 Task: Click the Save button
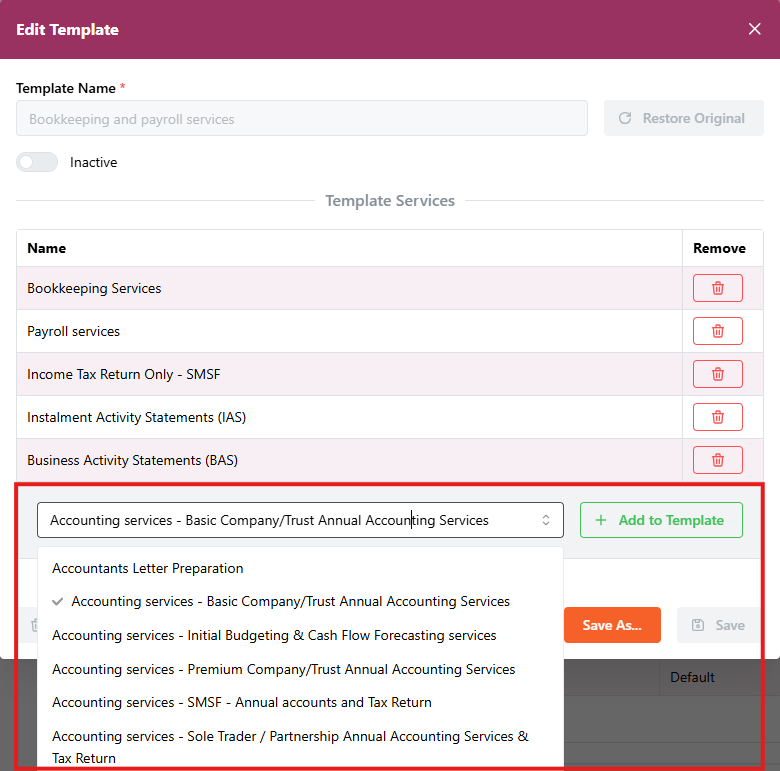point(719,625)
